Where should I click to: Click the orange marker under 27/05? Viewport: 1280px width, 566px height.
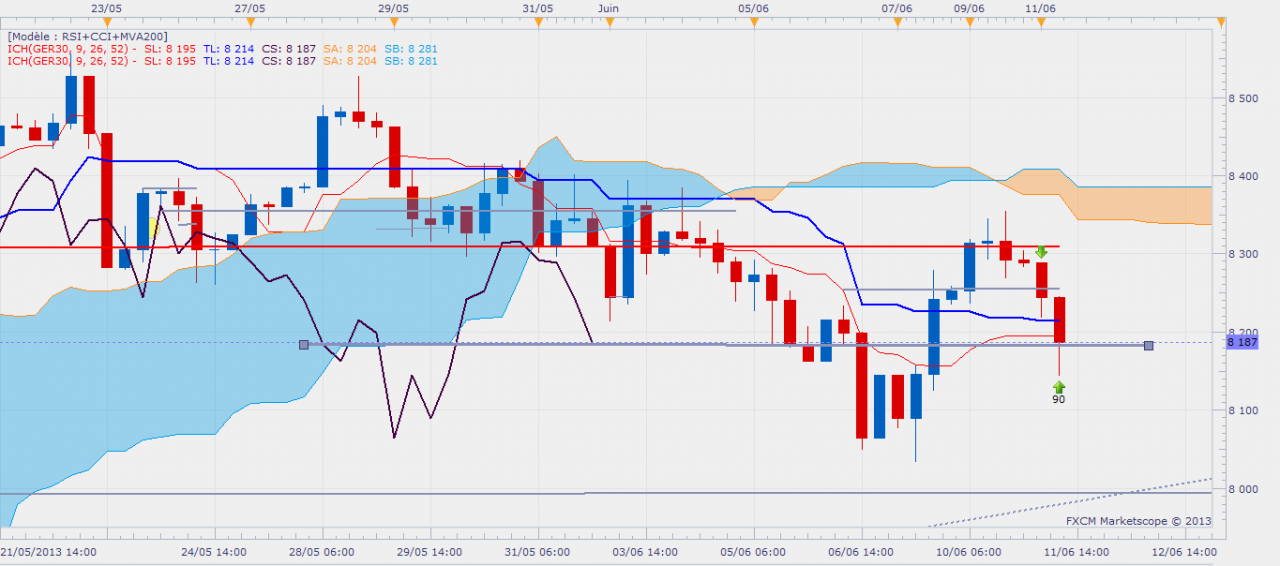(251, 22)
